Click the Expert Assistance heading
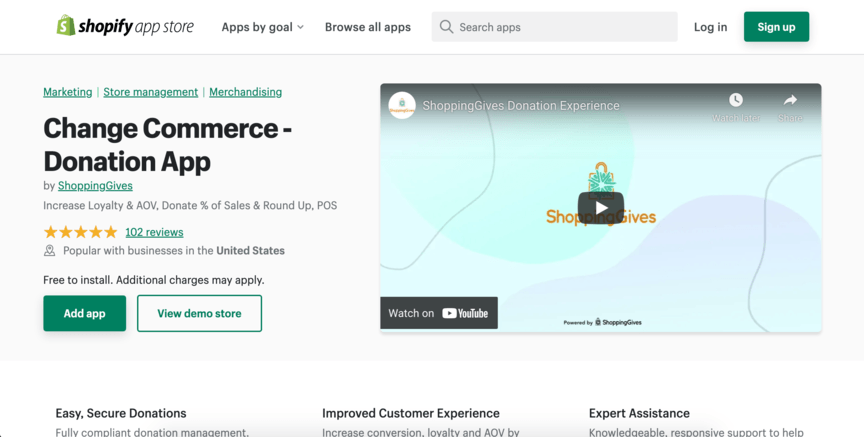This screenshot has height=437, width=864. [639, 413]
